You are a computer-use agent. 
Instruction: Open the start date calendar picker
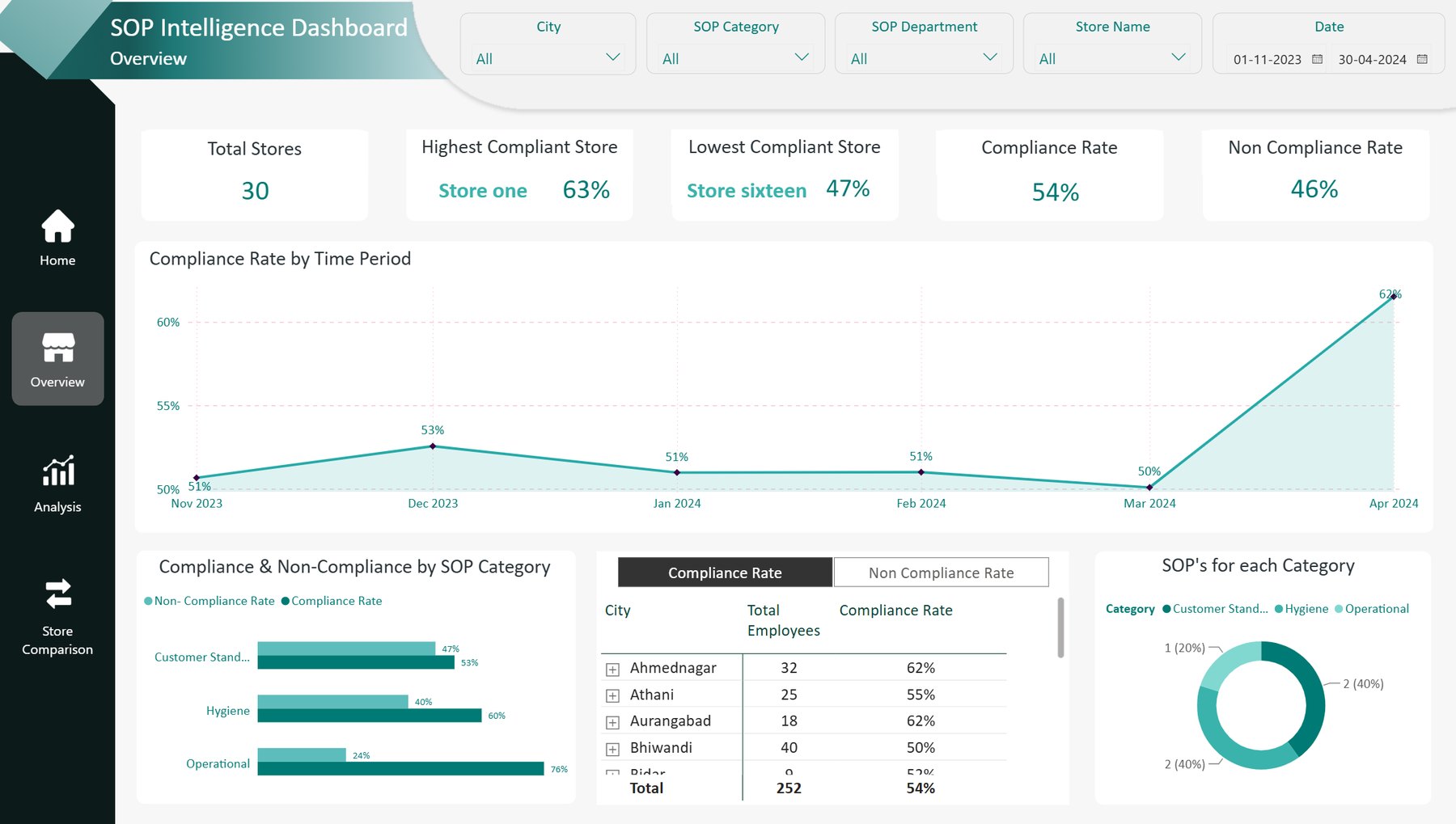pos(1317,59)
